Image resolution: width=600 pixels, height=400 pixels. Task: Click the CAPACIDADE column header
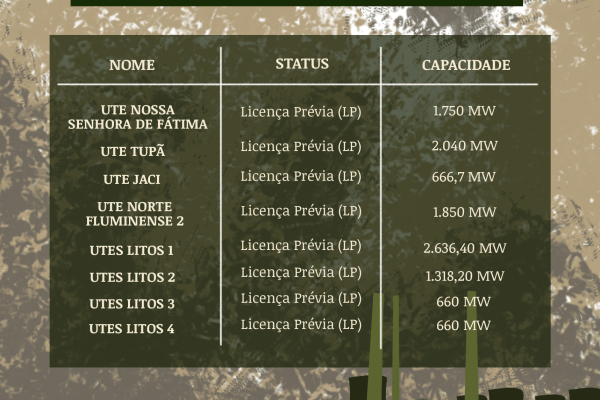pos(465,65)
